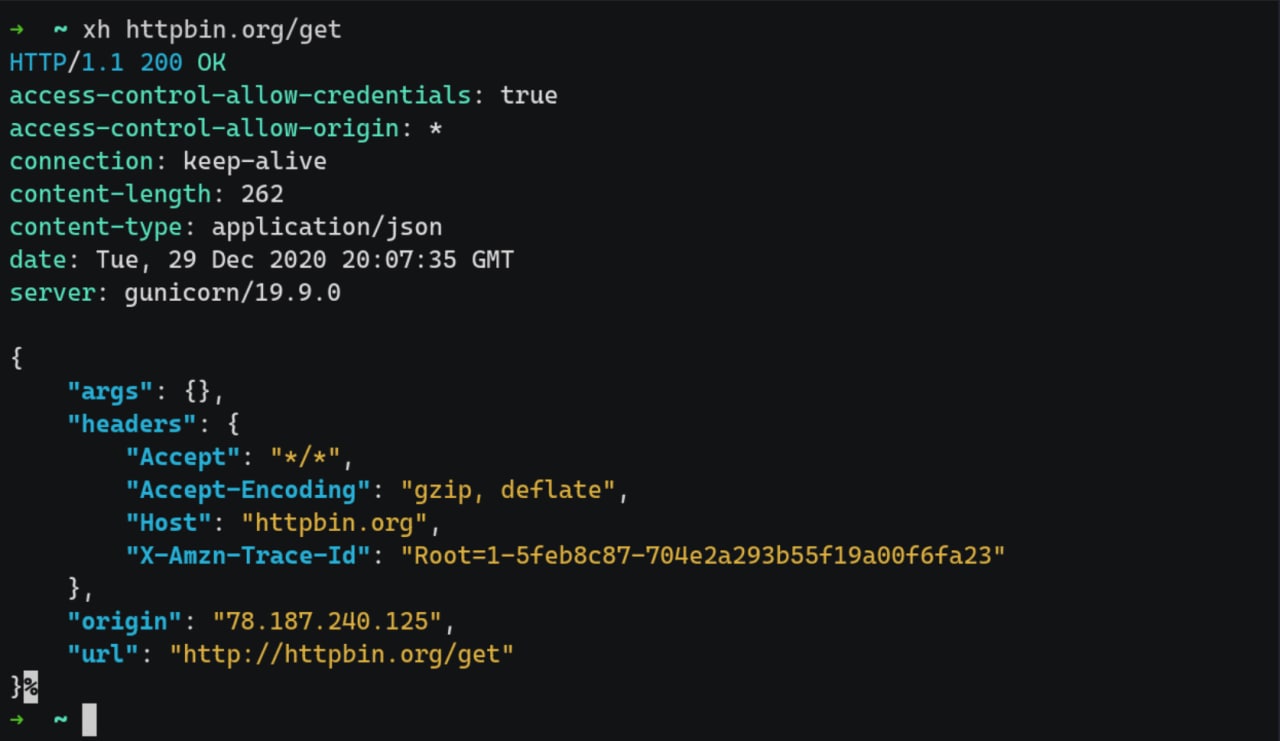Click the "httpbin.org" Host value
This screenshot has height=741, width=1280.
click(341, 522)
